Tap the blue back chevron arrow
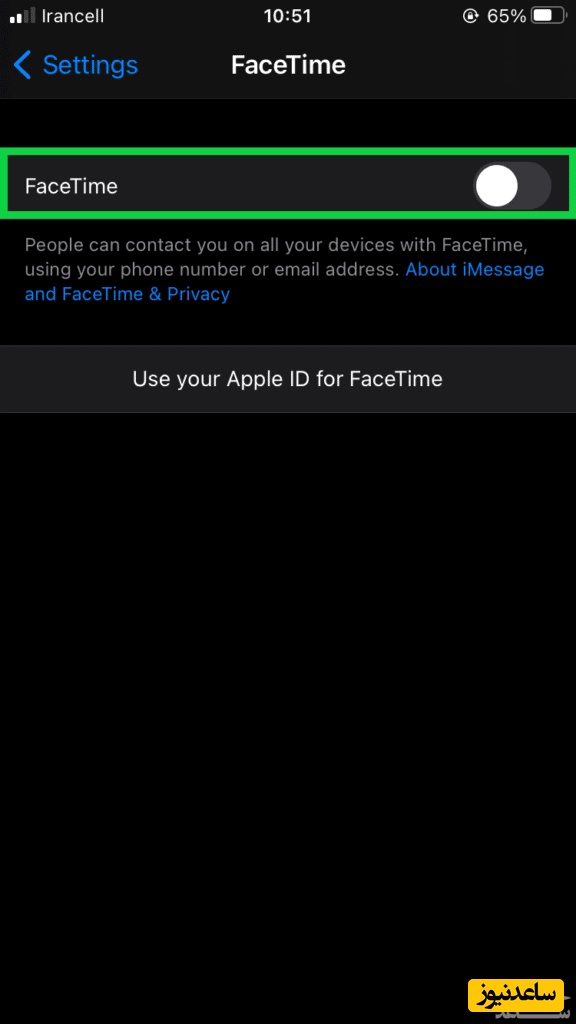Viewport: 576px width, 1024px height. pyautogui.click(x=22, y=65)
